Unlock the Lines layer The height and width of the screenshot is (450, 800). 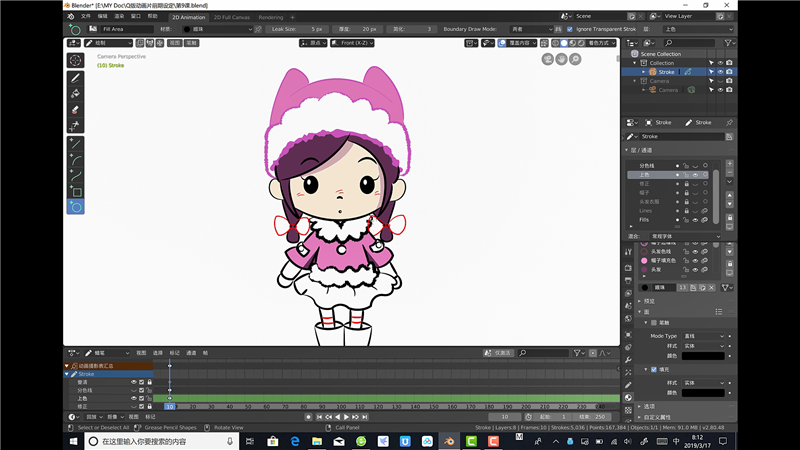pyautogui.click(x=686, y=211)
